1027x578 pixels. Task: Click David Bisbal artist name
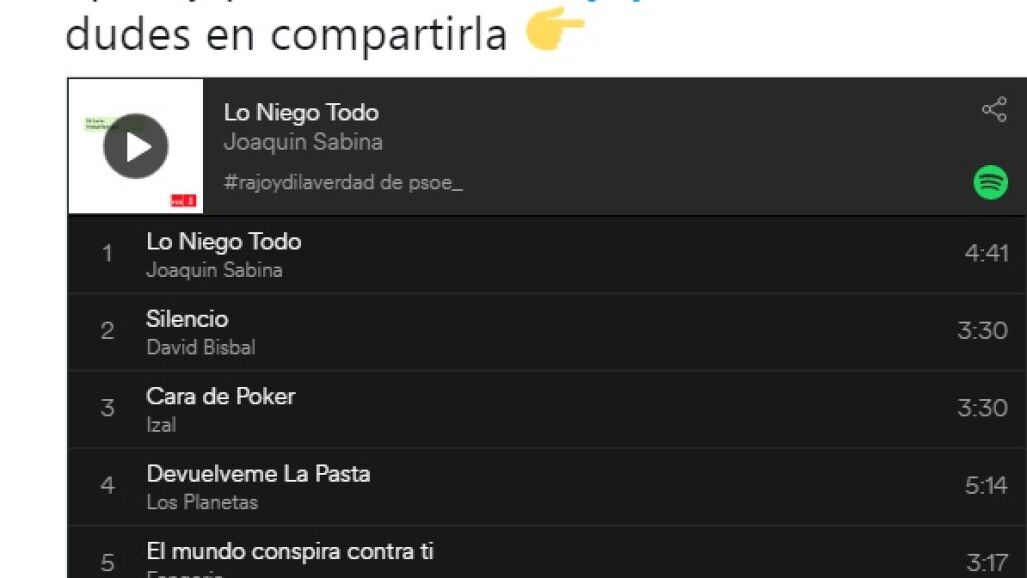[201, 348]
